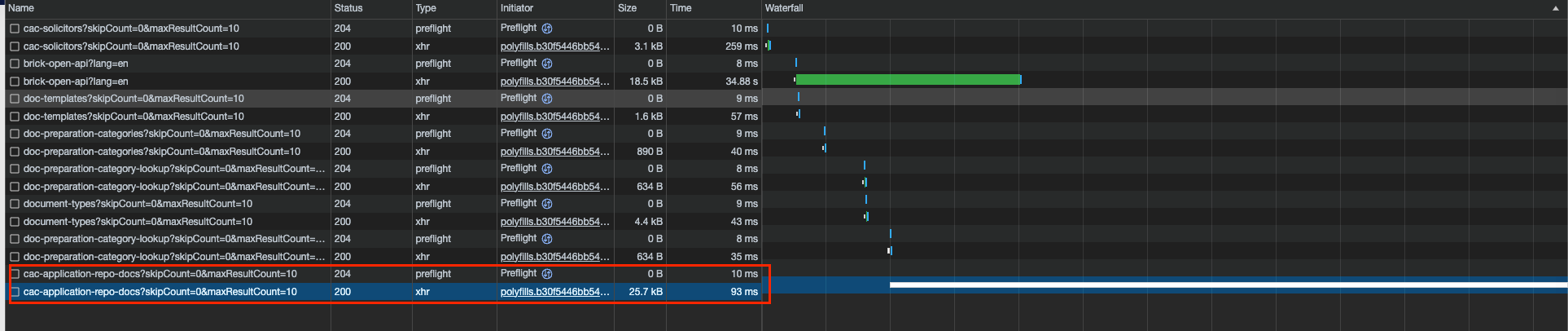Screen dimensions: 1568x331
Task: Click Preflight icon in doc-preparation-categories row
Action: pyautogui.click(x=547, y=134)
